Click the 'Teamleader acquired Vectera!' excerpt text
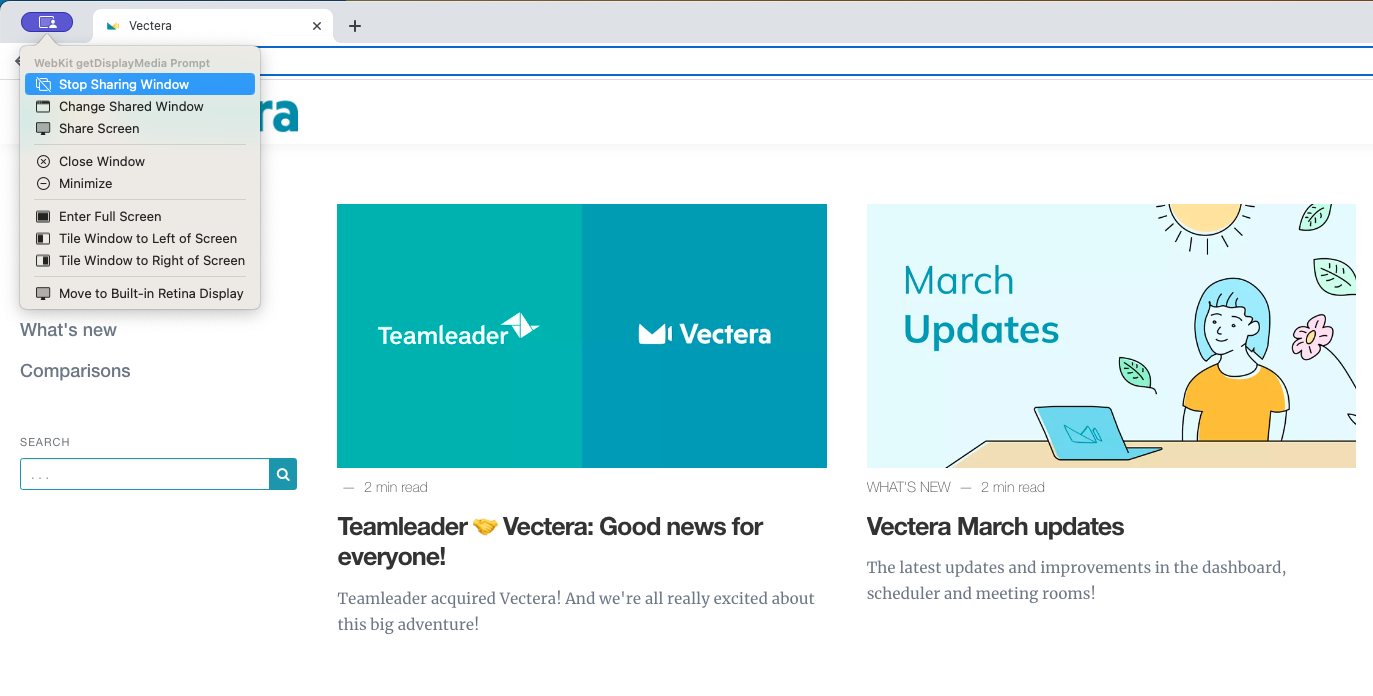1373x696 pixels. 576,611
